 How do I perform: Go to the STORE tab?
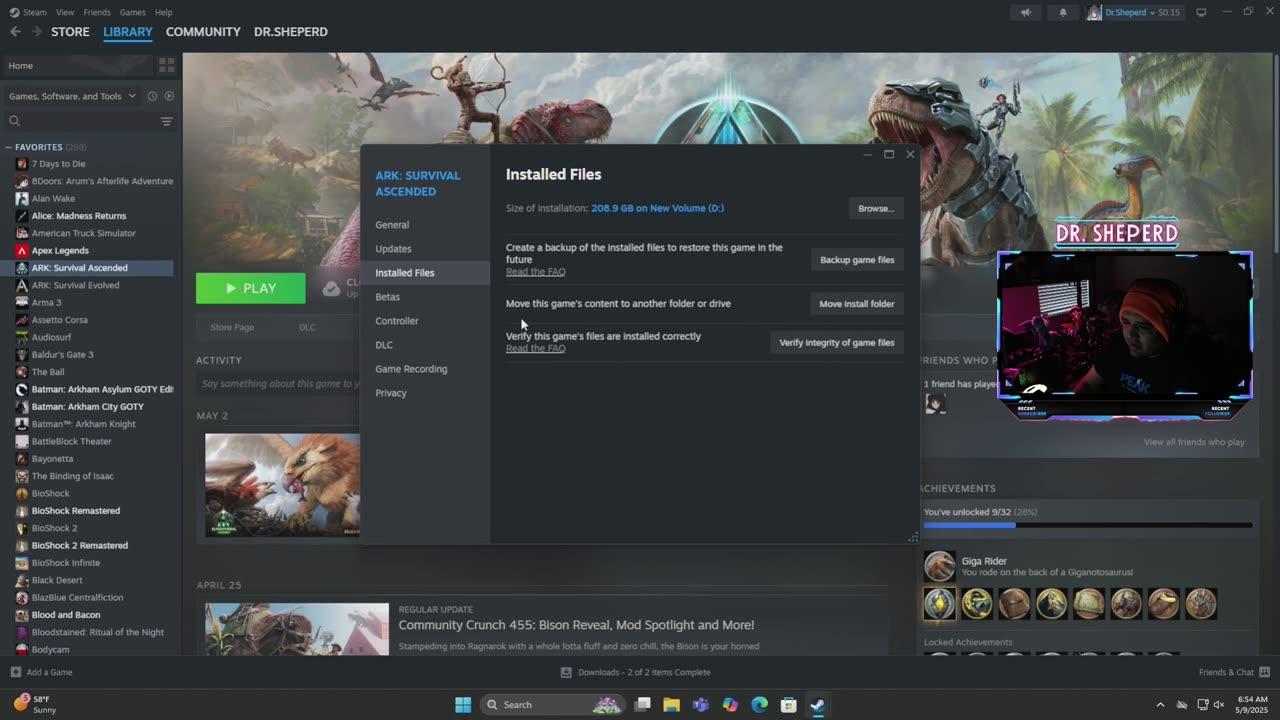[70, 32]
